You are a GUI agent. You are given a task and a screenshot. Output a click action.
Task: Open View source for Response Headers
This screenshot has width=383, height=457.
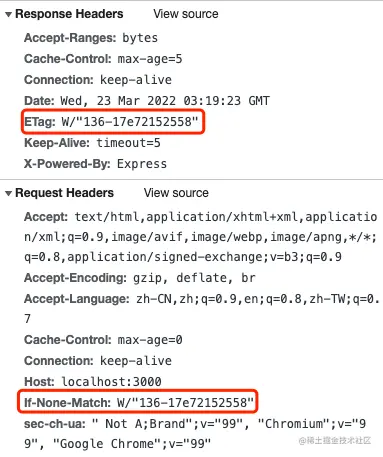click(x=186, y=14)
